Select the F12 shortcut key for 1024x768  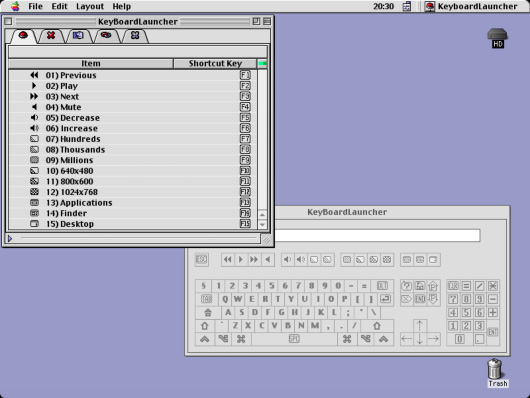(x=245, y=192)
